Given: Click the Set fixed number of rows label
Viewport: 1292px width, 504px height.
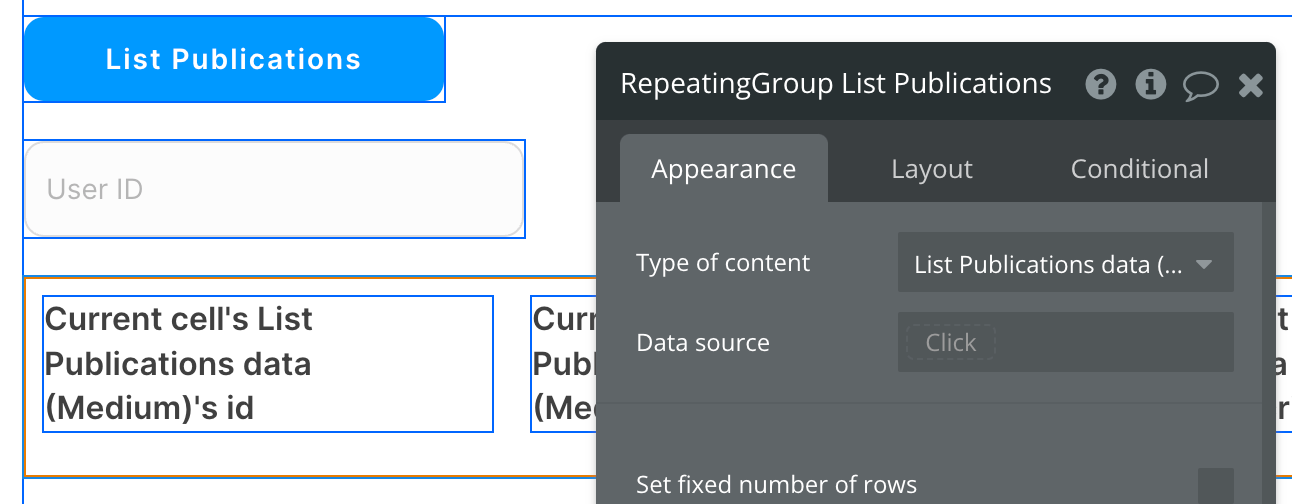Looking at the screenshot, I should pos(775,486).
